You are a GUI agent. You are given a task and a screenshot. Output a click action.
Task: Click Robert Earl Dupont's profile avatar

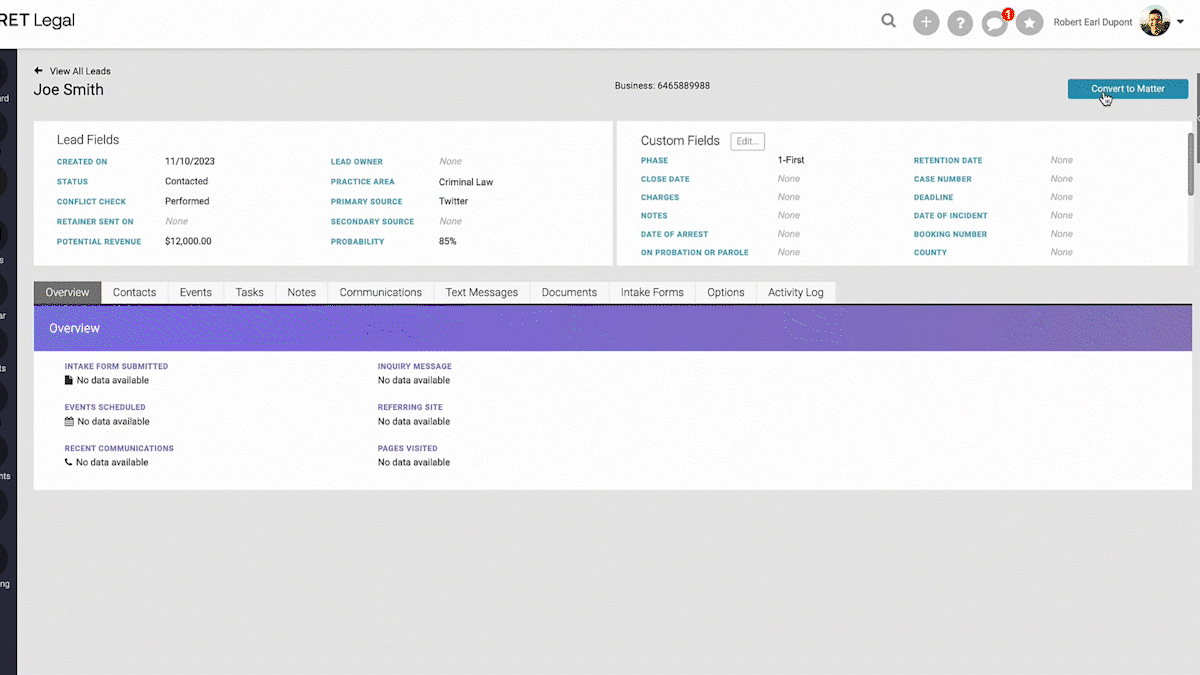[1154, 22]
